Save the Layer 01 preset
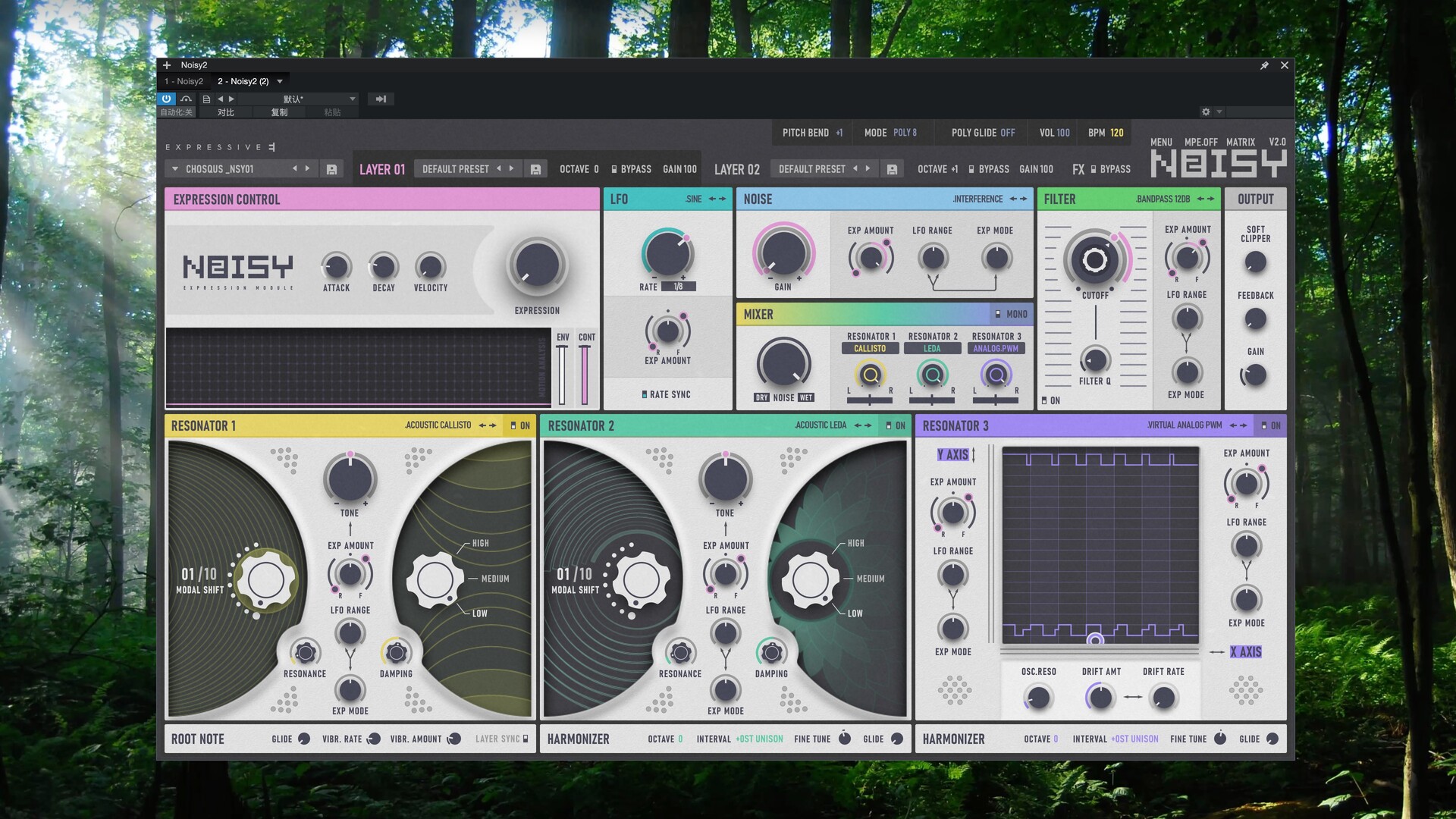Viewport: 1456px width, 819px height. tap(535, 170)
